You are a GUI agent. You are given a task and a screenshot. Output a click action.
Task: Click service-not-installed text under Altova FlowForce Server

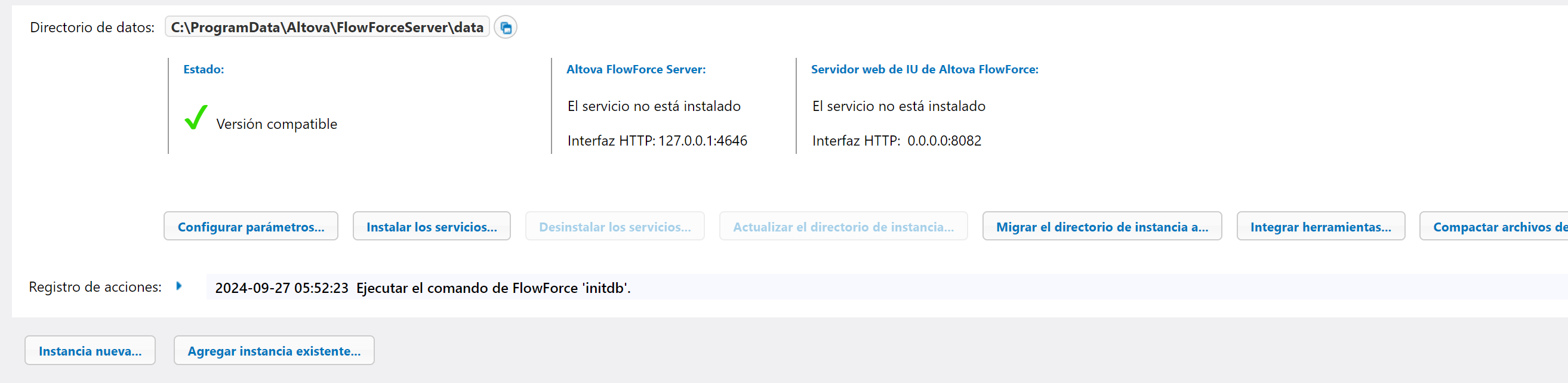654,106
